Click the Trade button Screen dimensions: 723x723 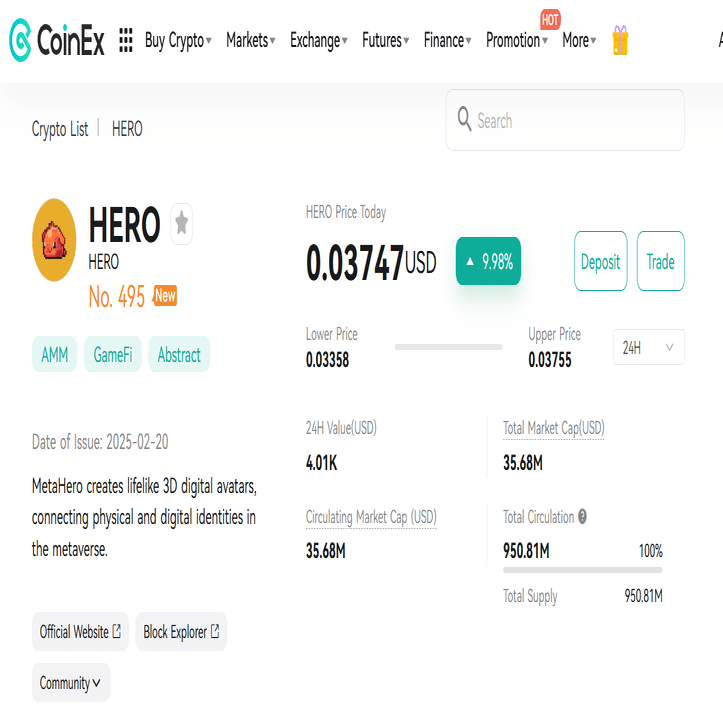660,261
